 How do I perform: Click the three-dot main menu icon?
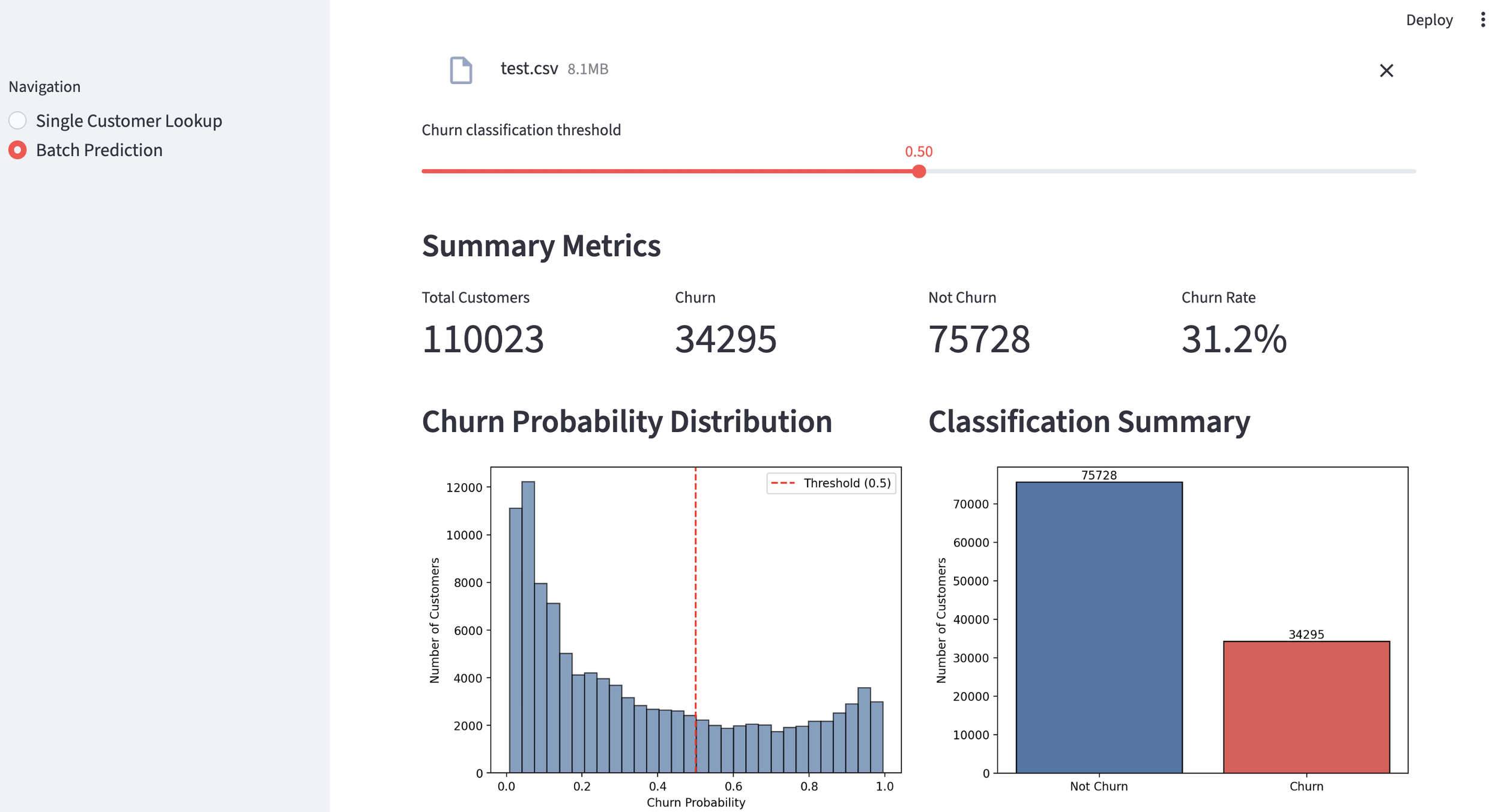[1482, 20]
